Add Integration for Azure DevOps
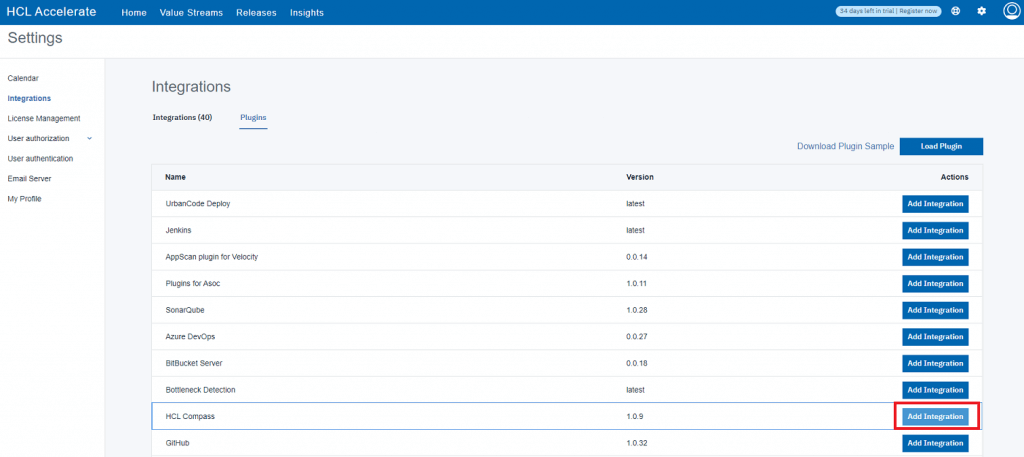The width and height of the screenshot is (1024, 457). [935, 337]
